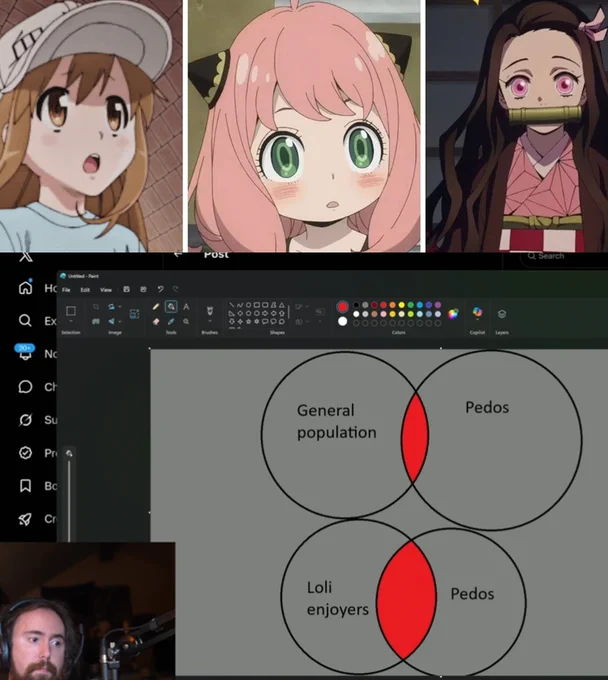This screenshot has height=680, width=608.
Task: Open the View menu in Paint
Action: (106, 290)
